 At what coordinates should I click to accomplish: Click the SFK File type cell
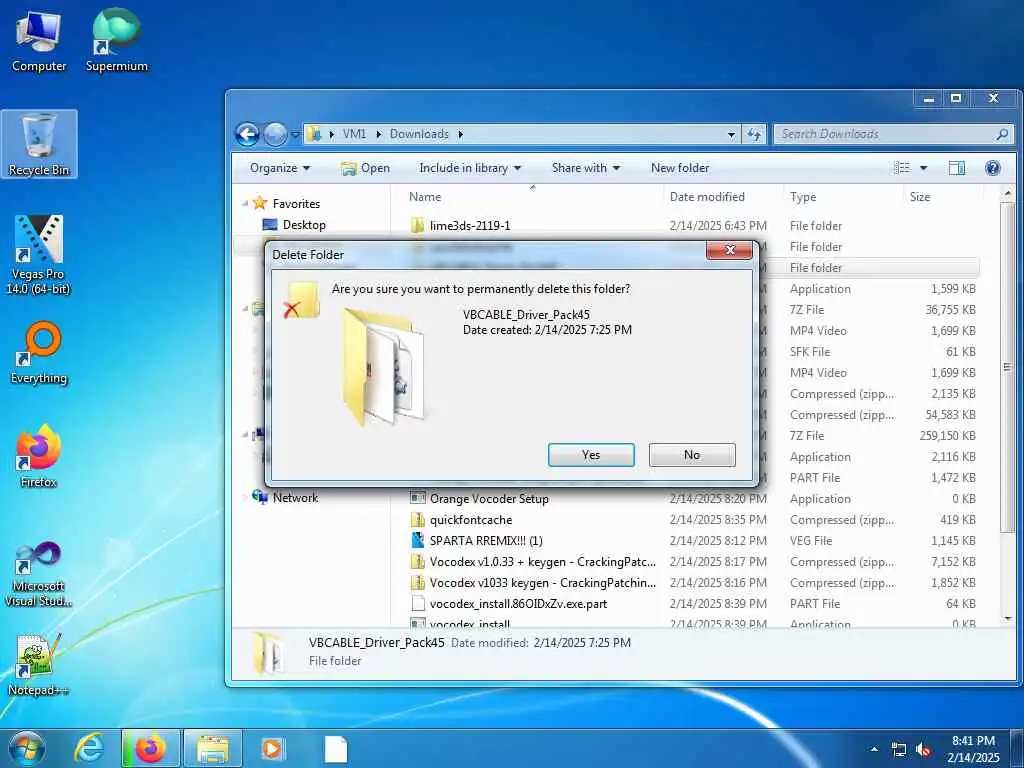[x=810, y=352]
